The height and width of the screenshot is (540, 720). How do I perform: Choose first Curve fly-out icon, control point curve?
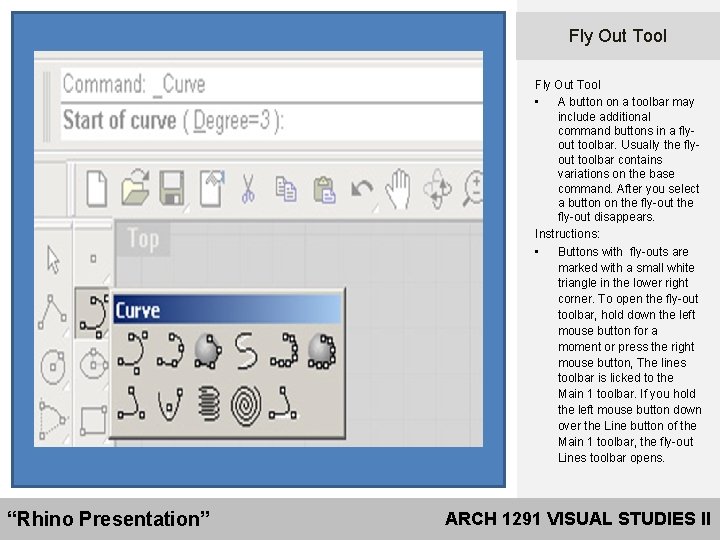click(x=133, y=353)
